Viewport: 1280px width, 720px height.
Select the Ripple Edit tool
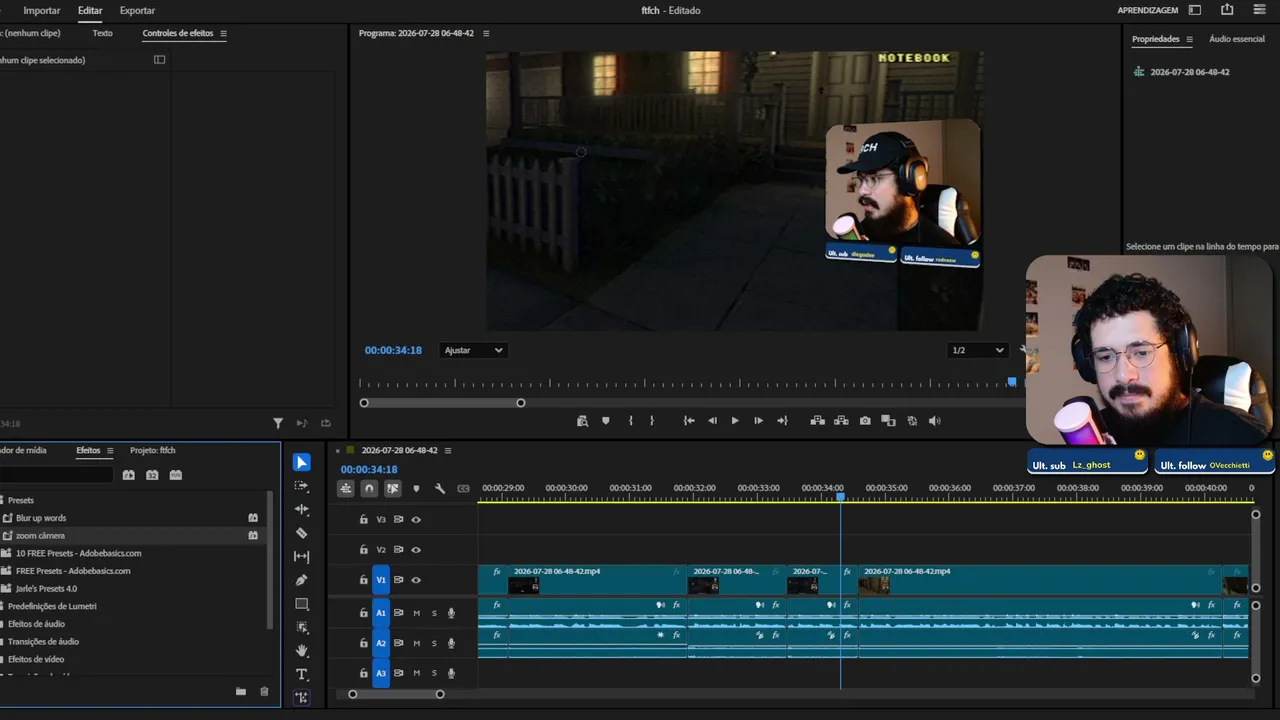point(302,510)
